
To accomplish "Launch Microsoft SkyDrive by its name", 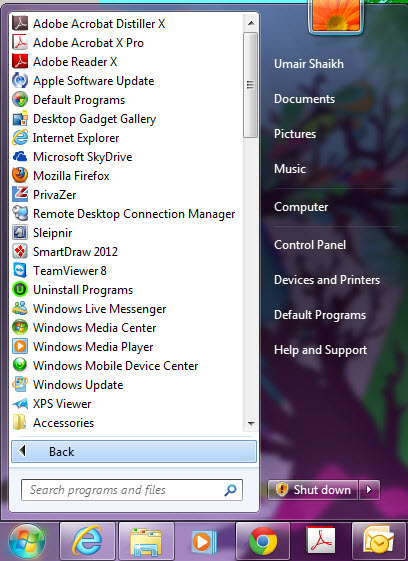I will (82, 157).
